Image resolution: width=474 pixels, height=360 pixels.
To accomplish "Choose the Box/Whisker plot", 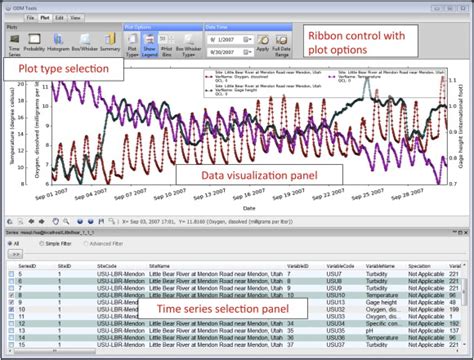I will [x=85, y=43].
